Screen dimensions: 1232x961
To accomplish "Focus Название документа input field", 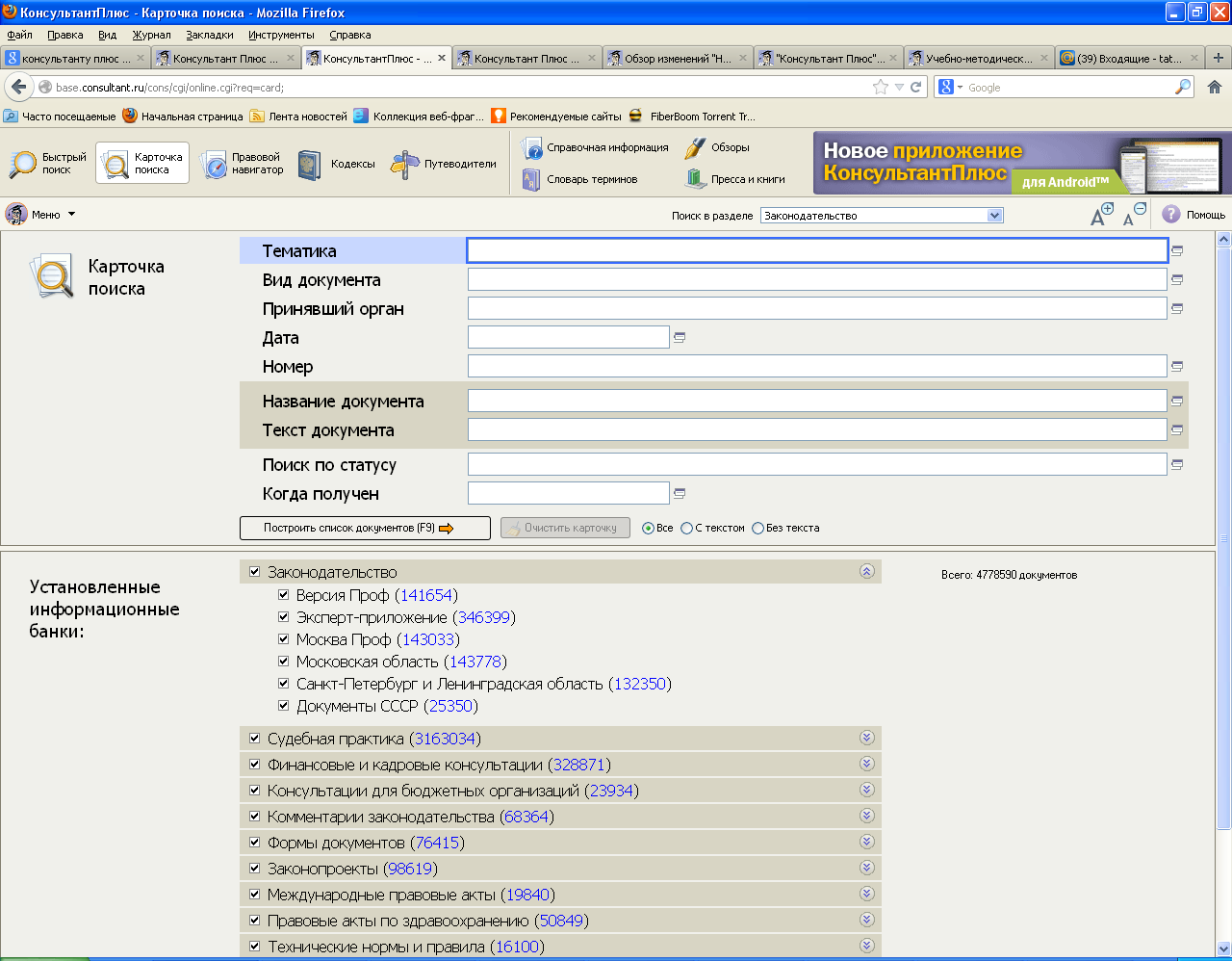I will 817,401.
